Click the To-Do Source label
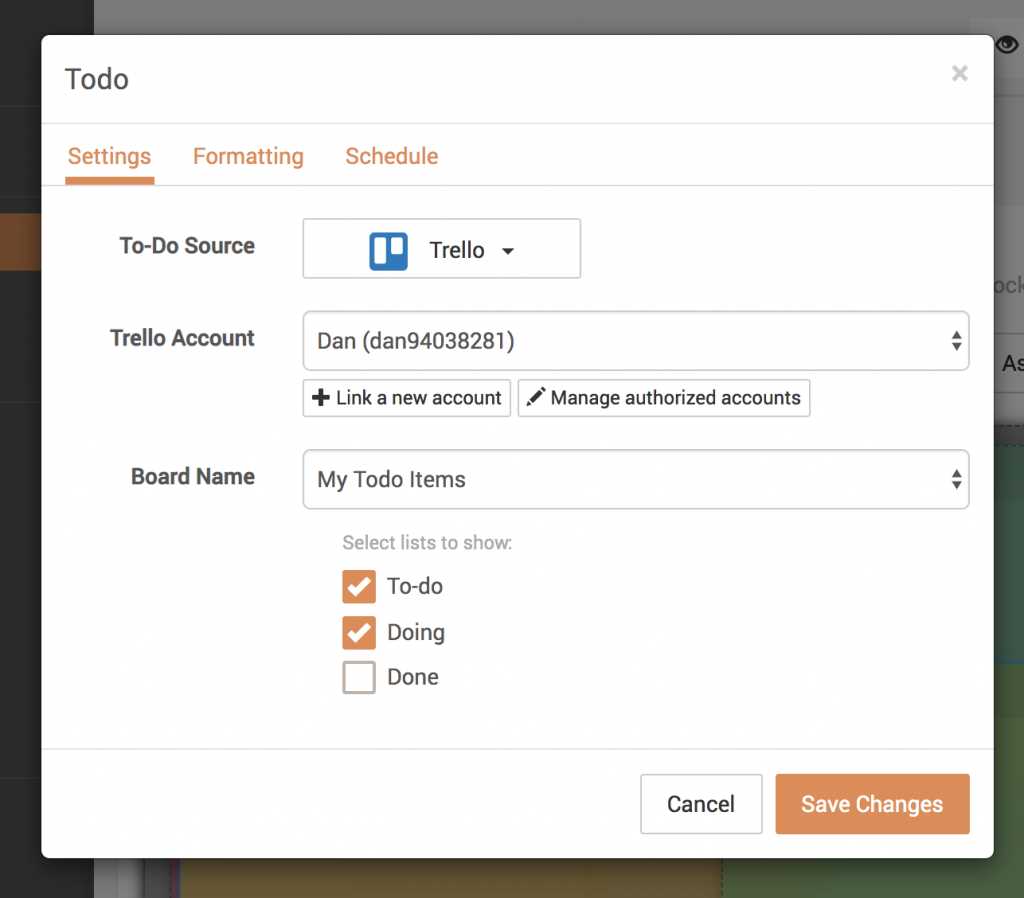This screenshot has width=1024, height=898. tap(187, 246)
